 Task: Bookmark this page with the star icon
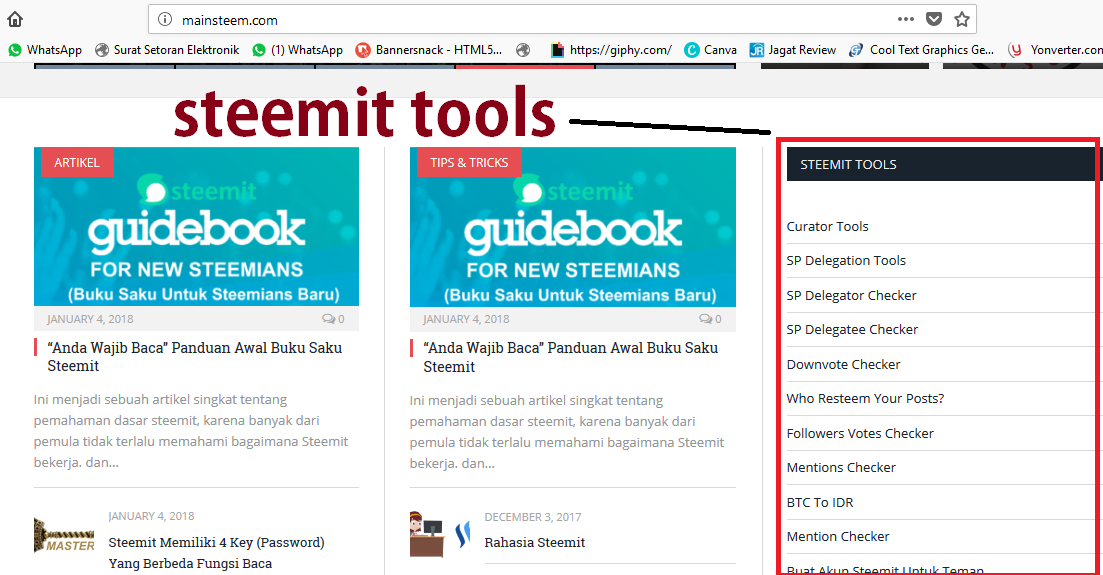point(962,19)
